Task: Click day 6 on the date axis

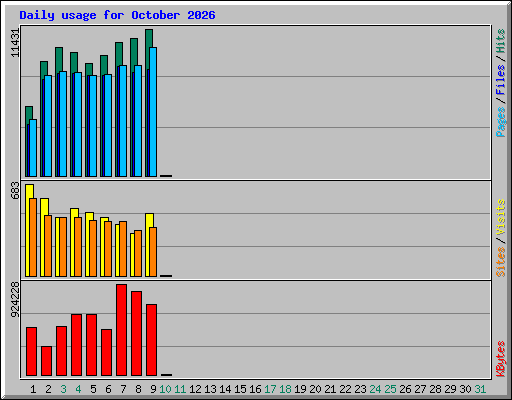Action: tap(108, 389)
